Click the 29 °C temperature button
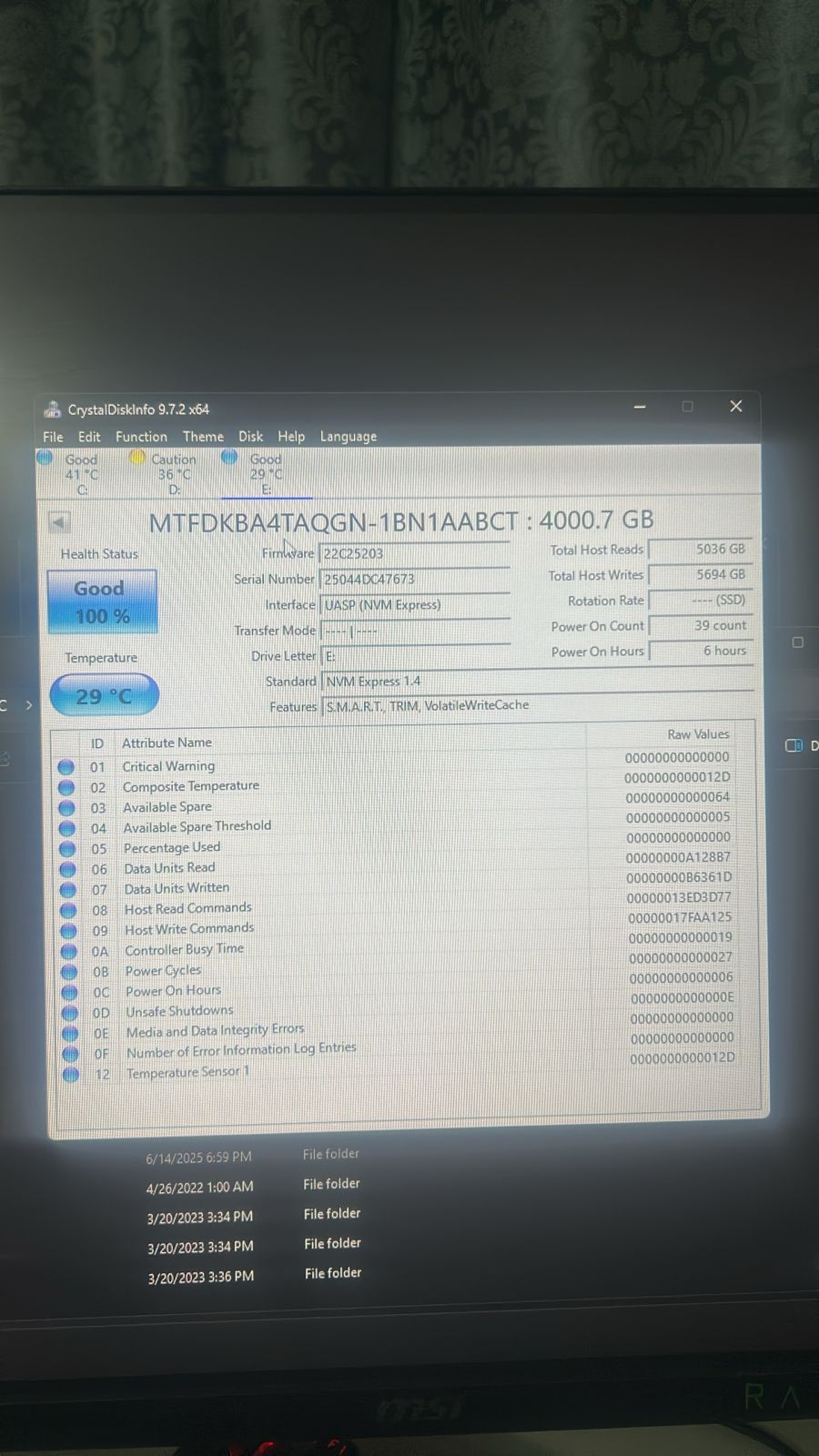Image resolution: width=819 pixels, height=1456 pixels. (104, 696)
